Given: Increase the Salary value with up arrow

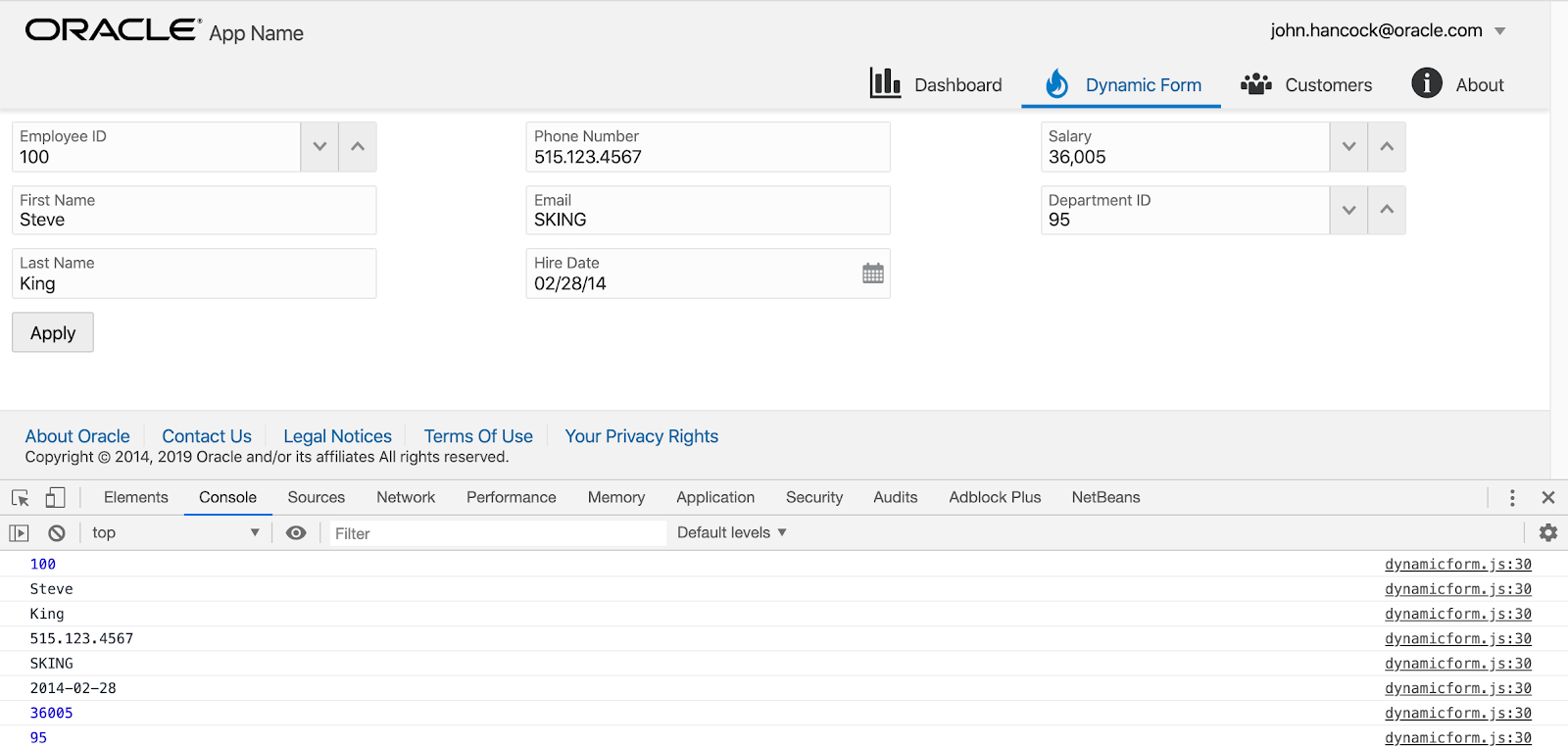Looking at the screenshot, I should click(x=1387, y=147).
